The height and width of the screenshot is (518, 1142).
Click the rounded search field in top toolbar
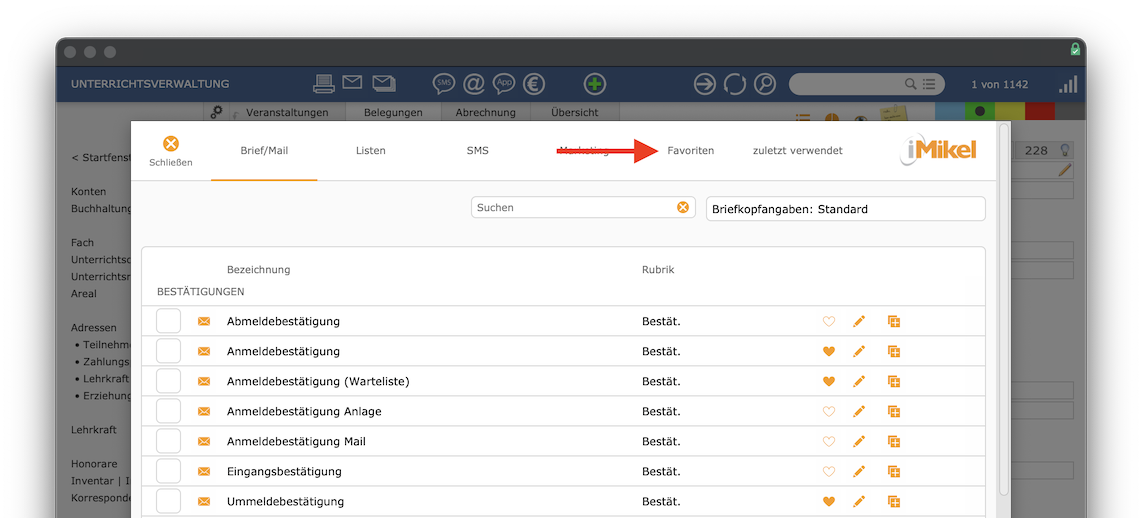point(867,84)
